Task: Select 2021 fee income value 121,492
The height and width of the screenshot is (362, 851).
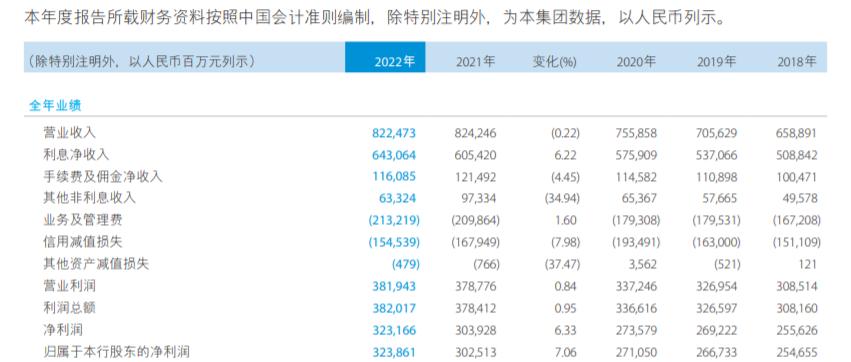Action: pos(474,177)
